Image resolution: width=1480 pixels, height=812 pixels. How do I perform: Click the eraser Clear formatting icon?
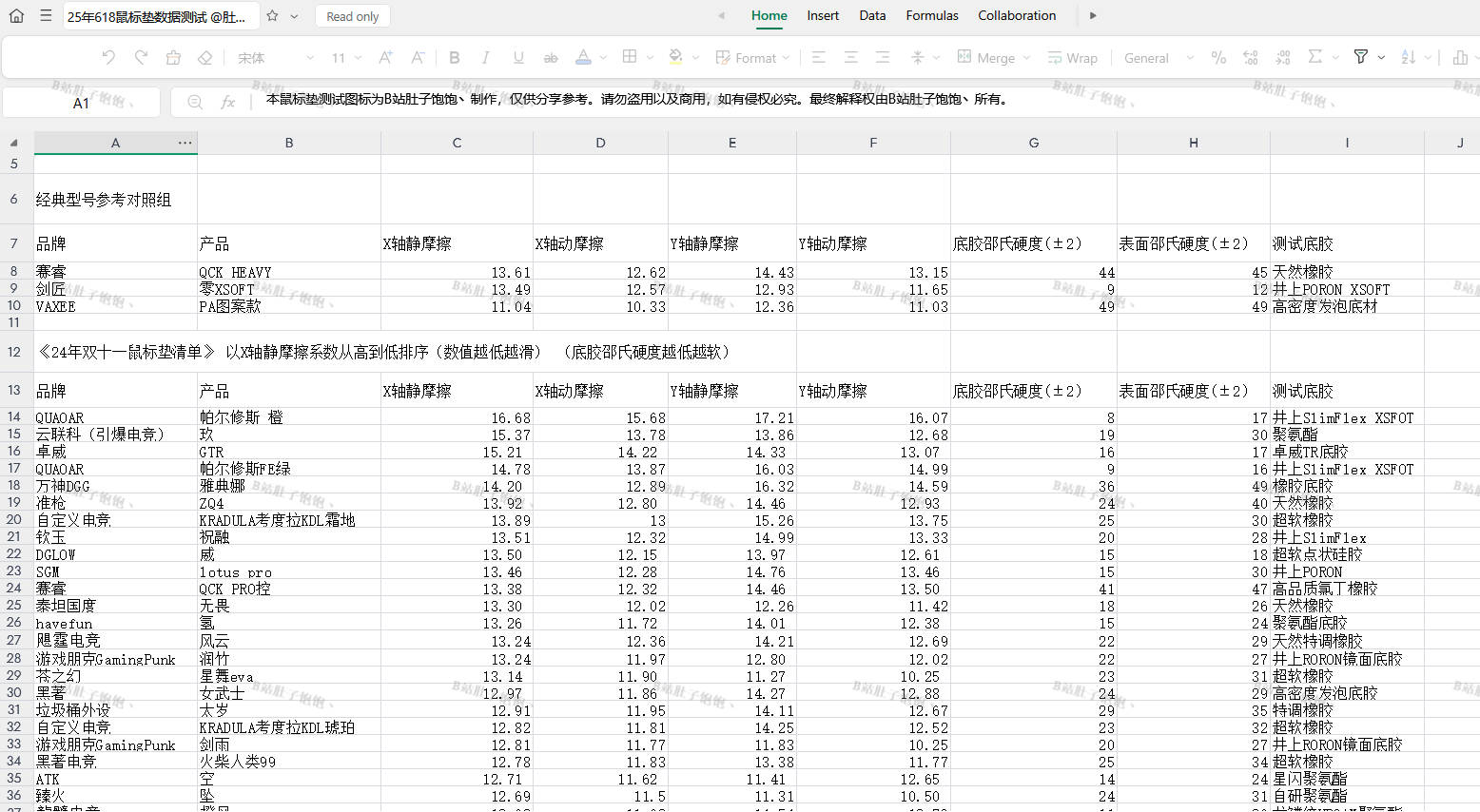click(x=204, y=58)
